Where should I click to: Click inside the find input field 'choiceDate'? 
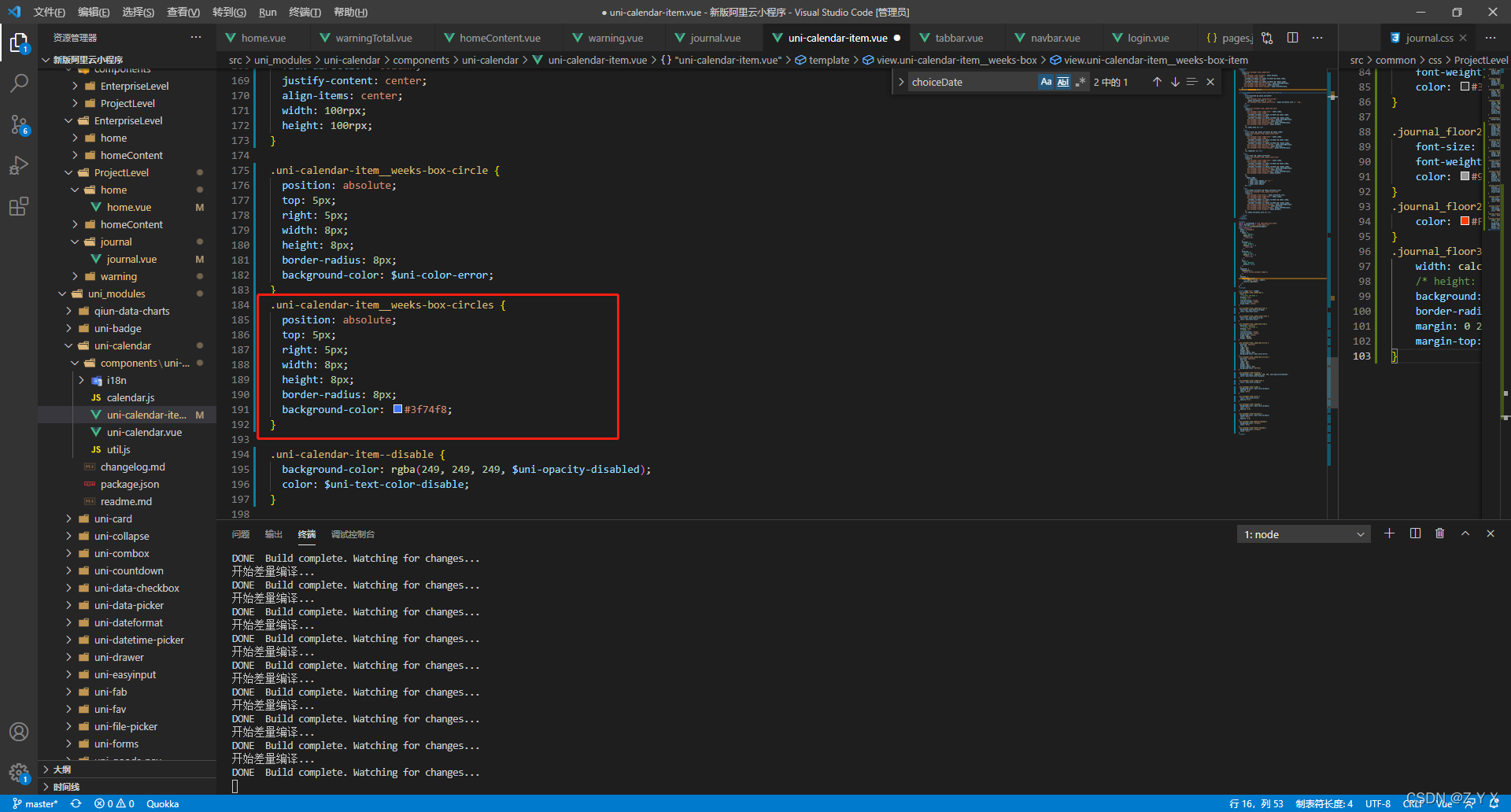[x=973, y=82]
